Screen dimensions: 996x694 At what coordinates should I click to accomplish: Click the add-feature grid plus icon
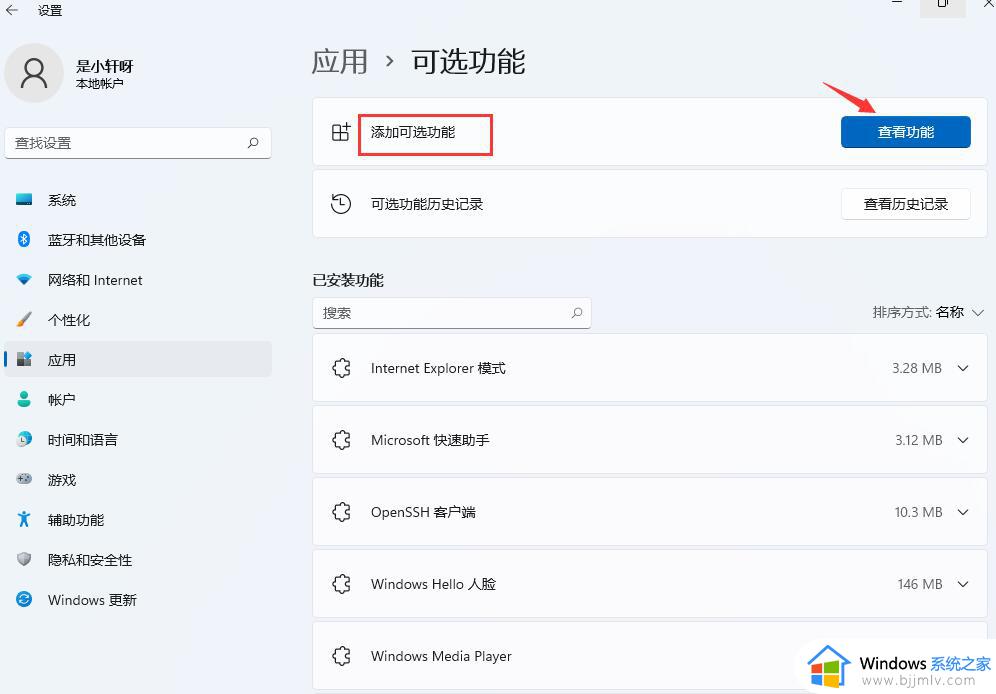(341, 132)
